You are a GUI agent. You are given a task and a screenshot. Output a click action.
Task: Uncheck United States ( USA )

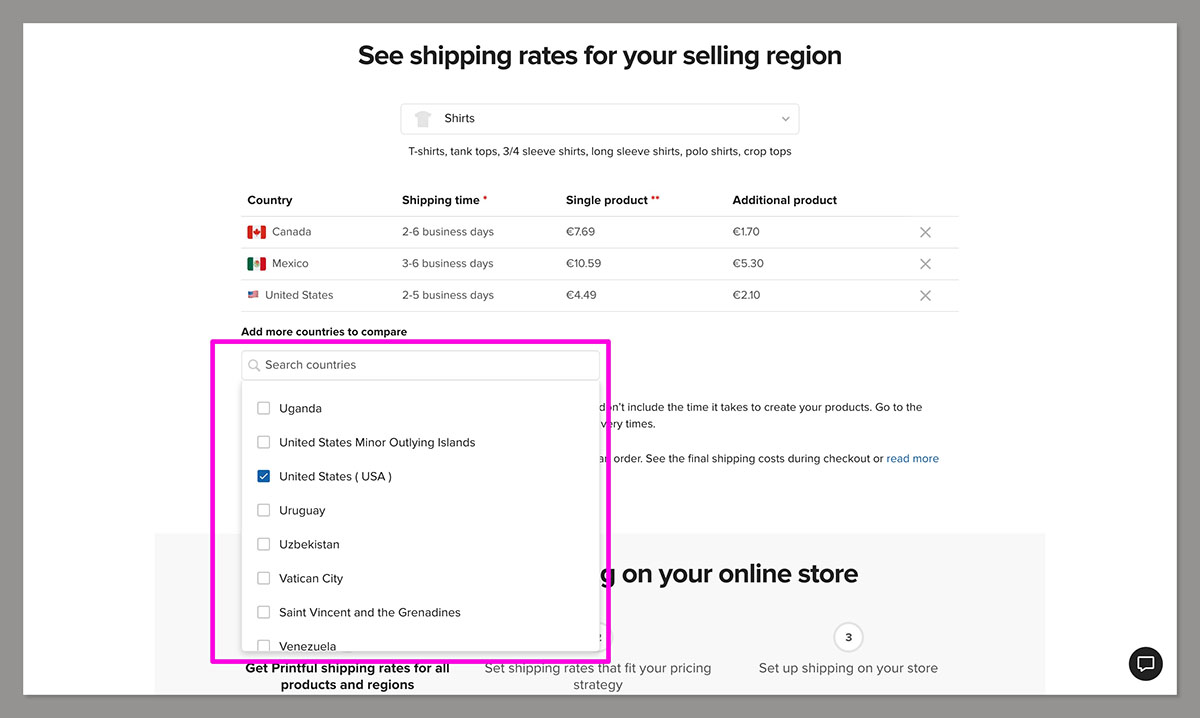[x=263, y=476]
